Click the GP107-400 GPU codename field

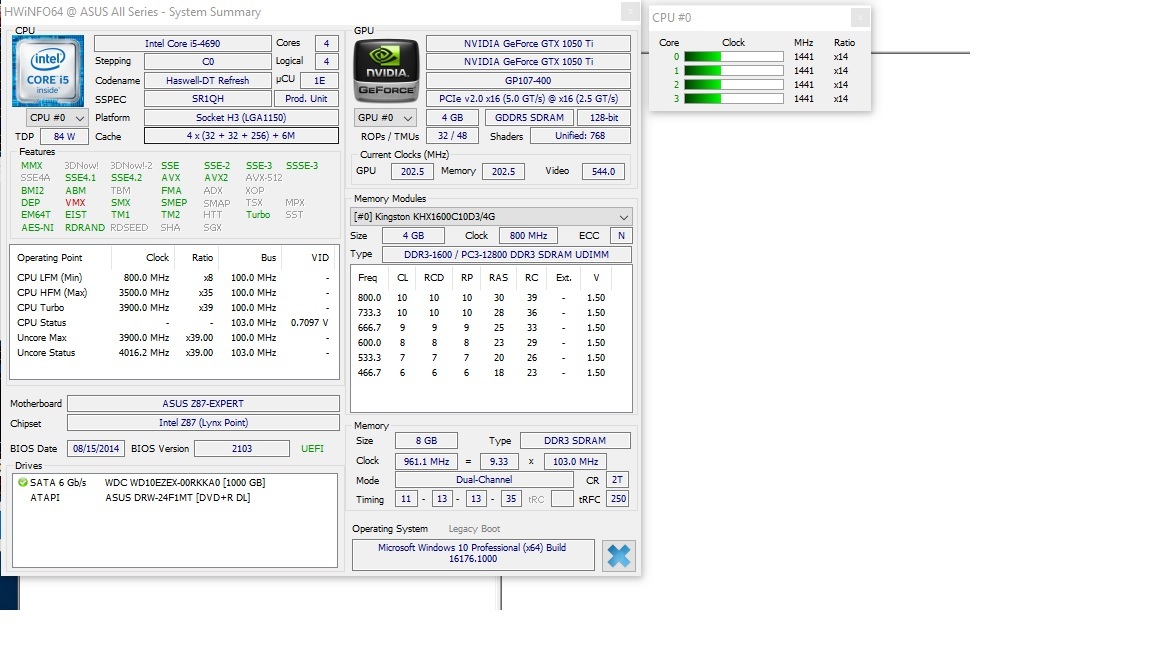528,80
